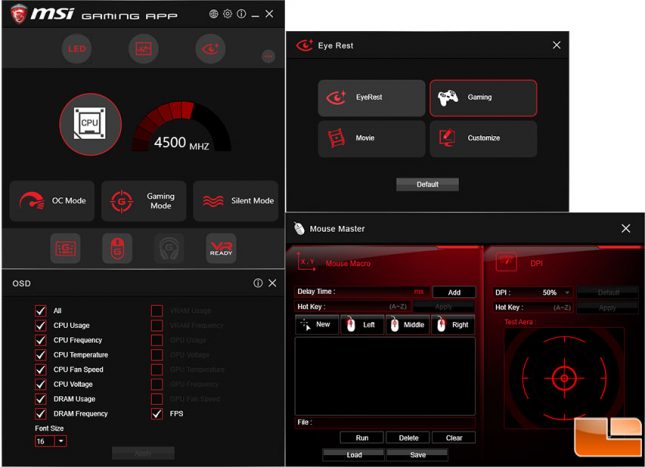Click Left mouse button macro
Screen dimensions: 645x467
pos(362,325)
